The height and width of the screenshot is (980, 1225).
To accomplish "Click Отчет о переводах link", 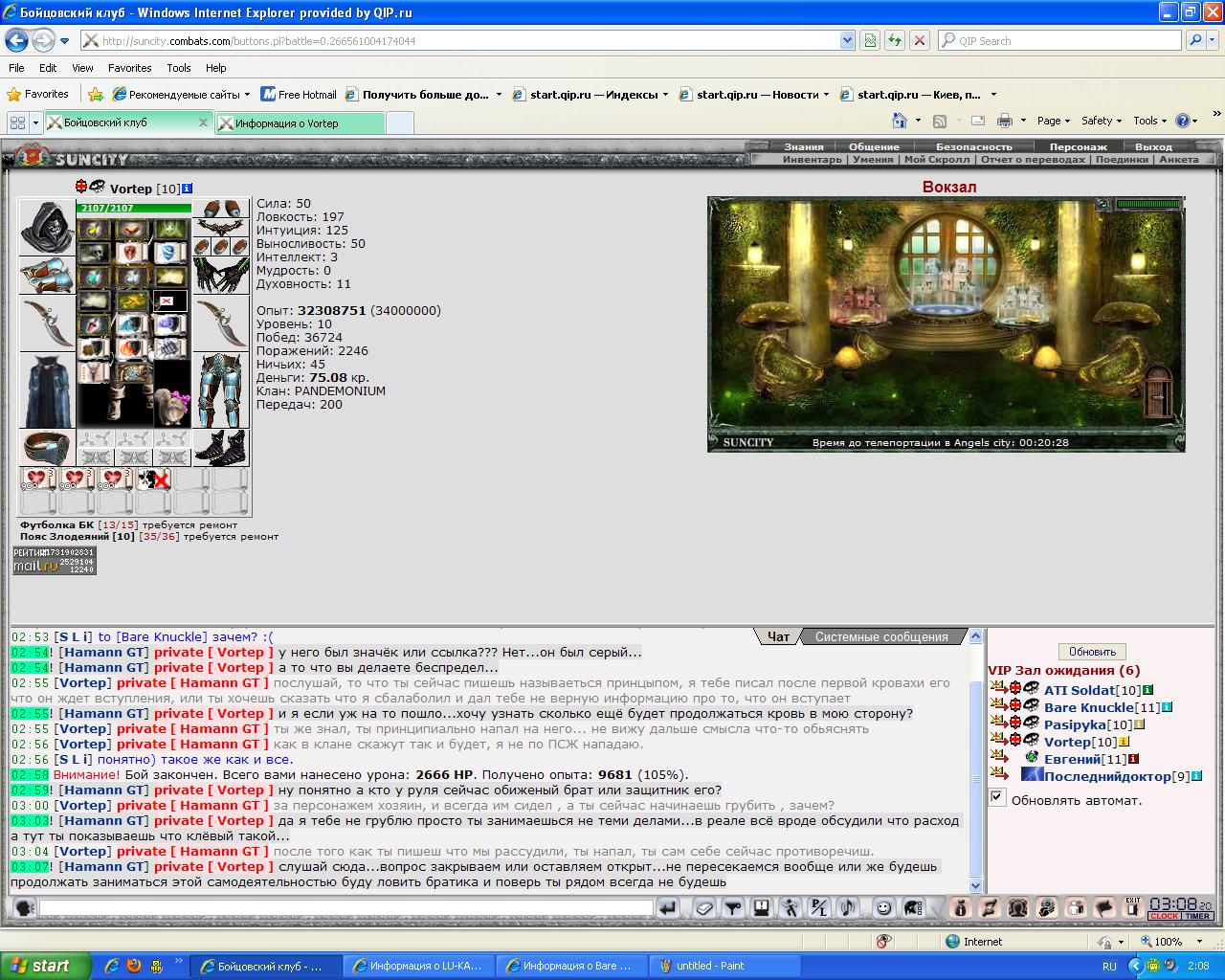I will pyautogui.click(x=1033, y=160).
